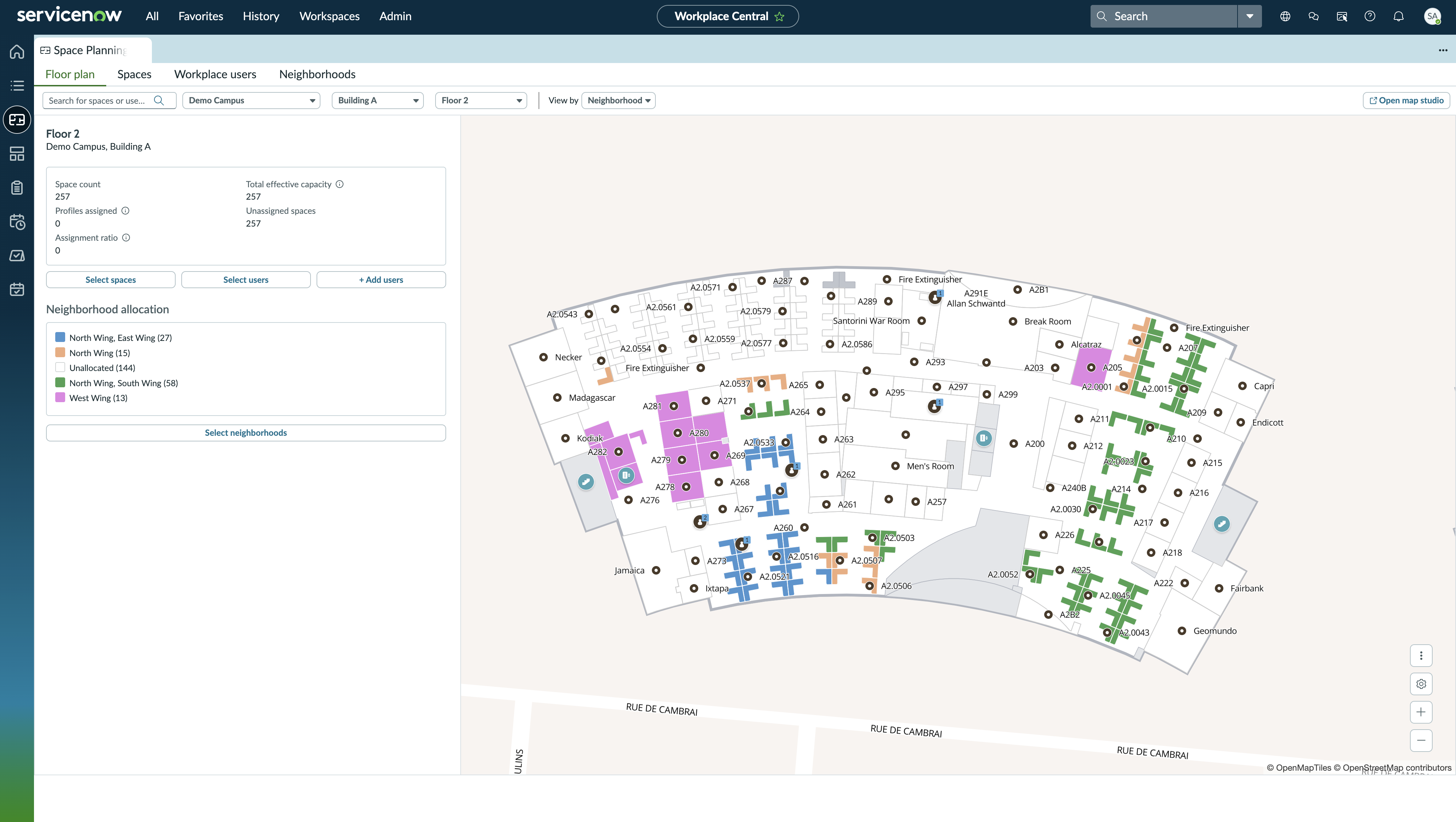Click the search magnifier in spaces field
Screen dimensions: 1456x822
pos(159,101)
